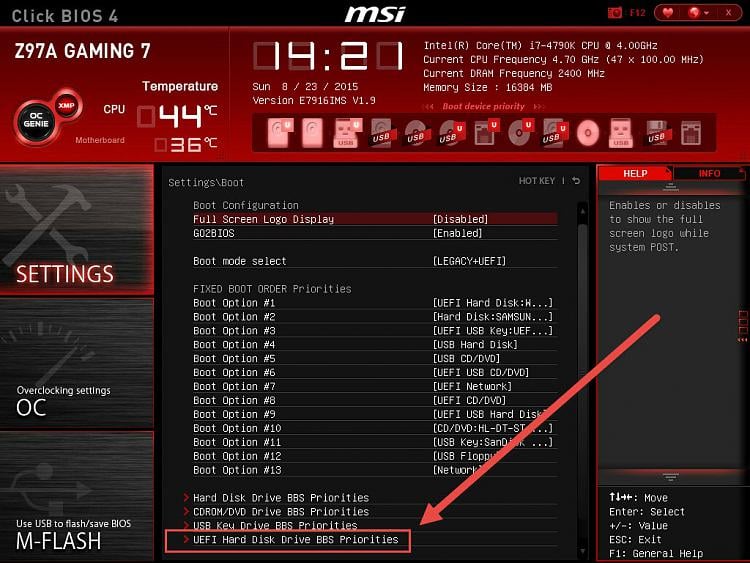The image size is (750, 563).
Task: Open the language globe dropdown
Action: click(x=698, y=13)
